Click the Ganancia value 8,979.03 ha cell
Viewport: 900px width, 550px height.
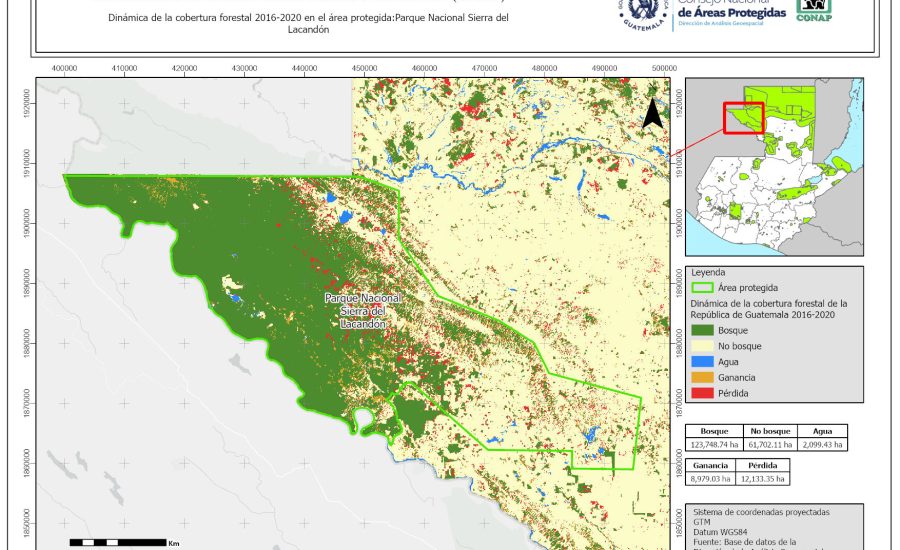(x=711, y=480)
